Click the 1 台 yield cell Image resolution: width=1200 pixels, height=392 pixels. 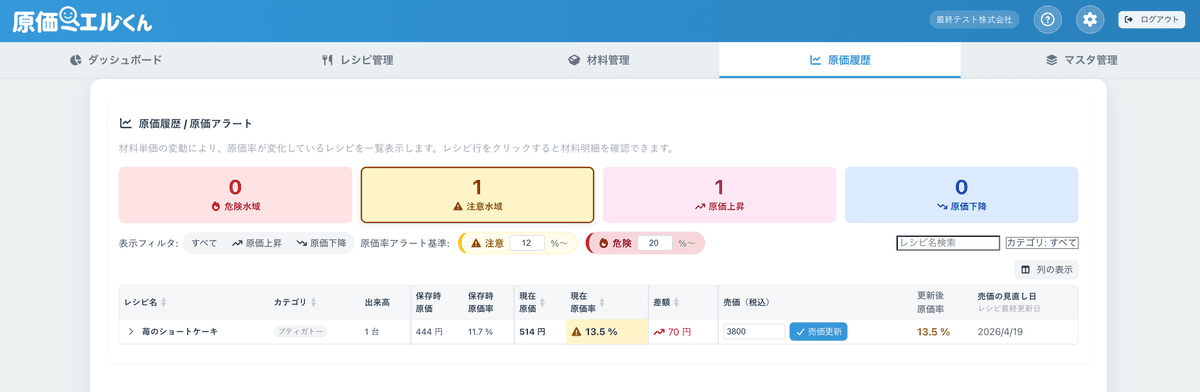(x=373, y=331)
